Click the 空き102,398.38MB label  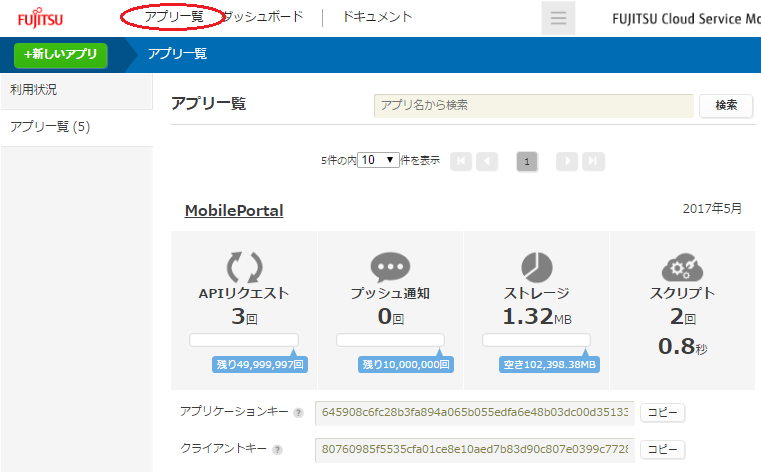point(549,364)
